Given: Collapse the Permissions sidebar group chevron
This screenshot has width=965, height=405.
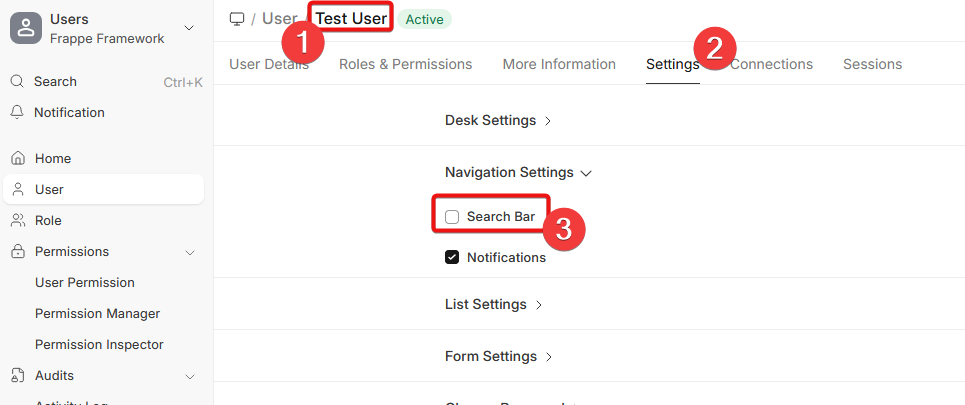Looking at the screenshot, I should pos(190,252).
